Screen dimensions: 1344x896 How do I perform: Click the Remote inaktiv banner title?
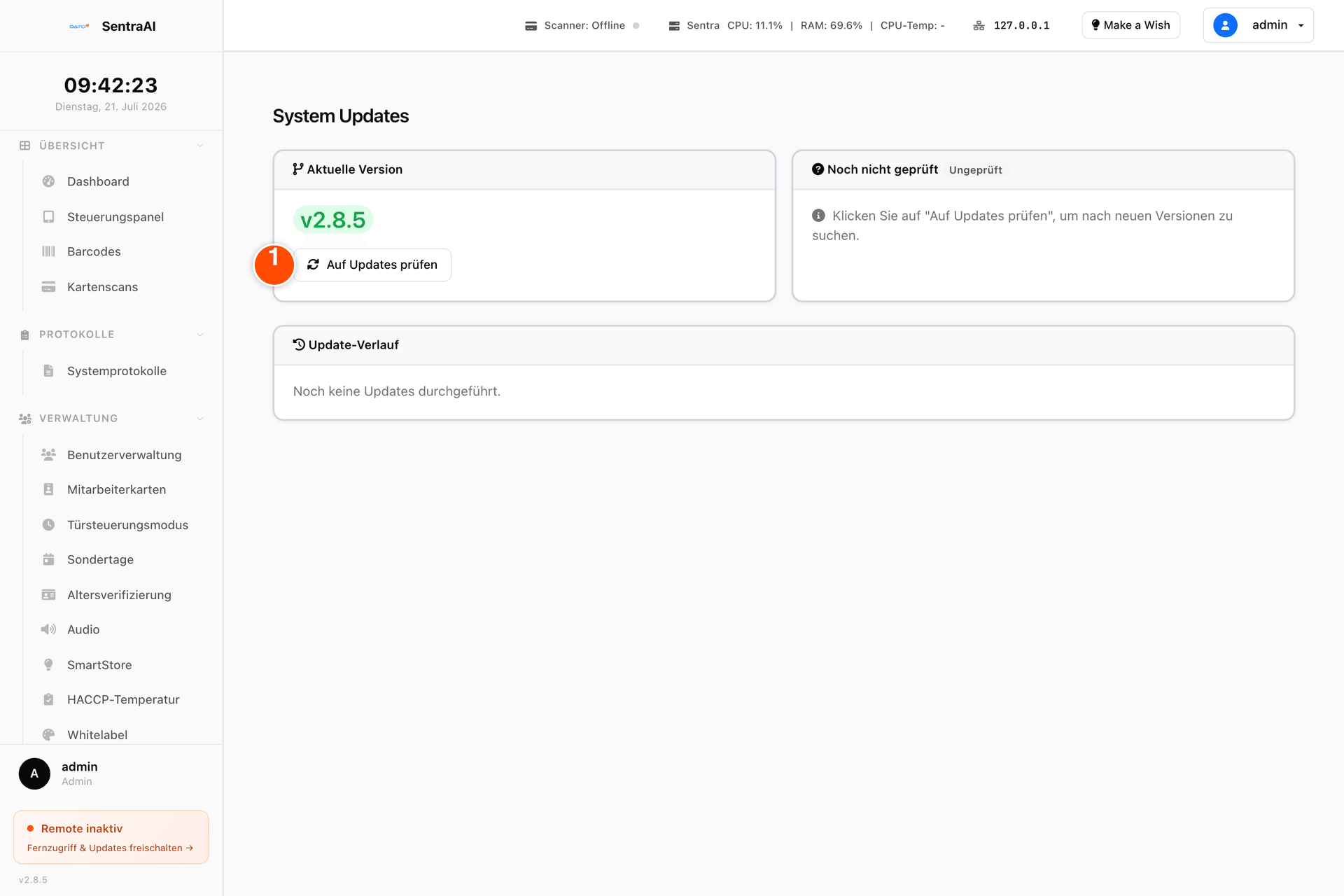pos(82,828)
